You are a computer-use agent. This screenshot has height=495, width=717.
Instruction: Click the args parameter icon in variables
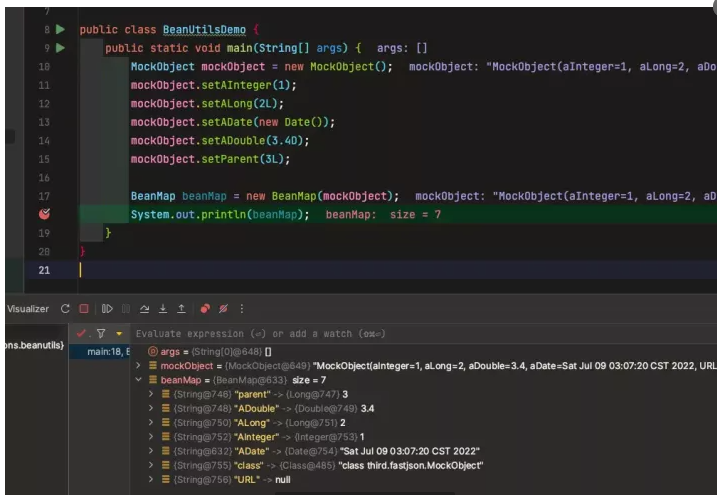point(153,351)
